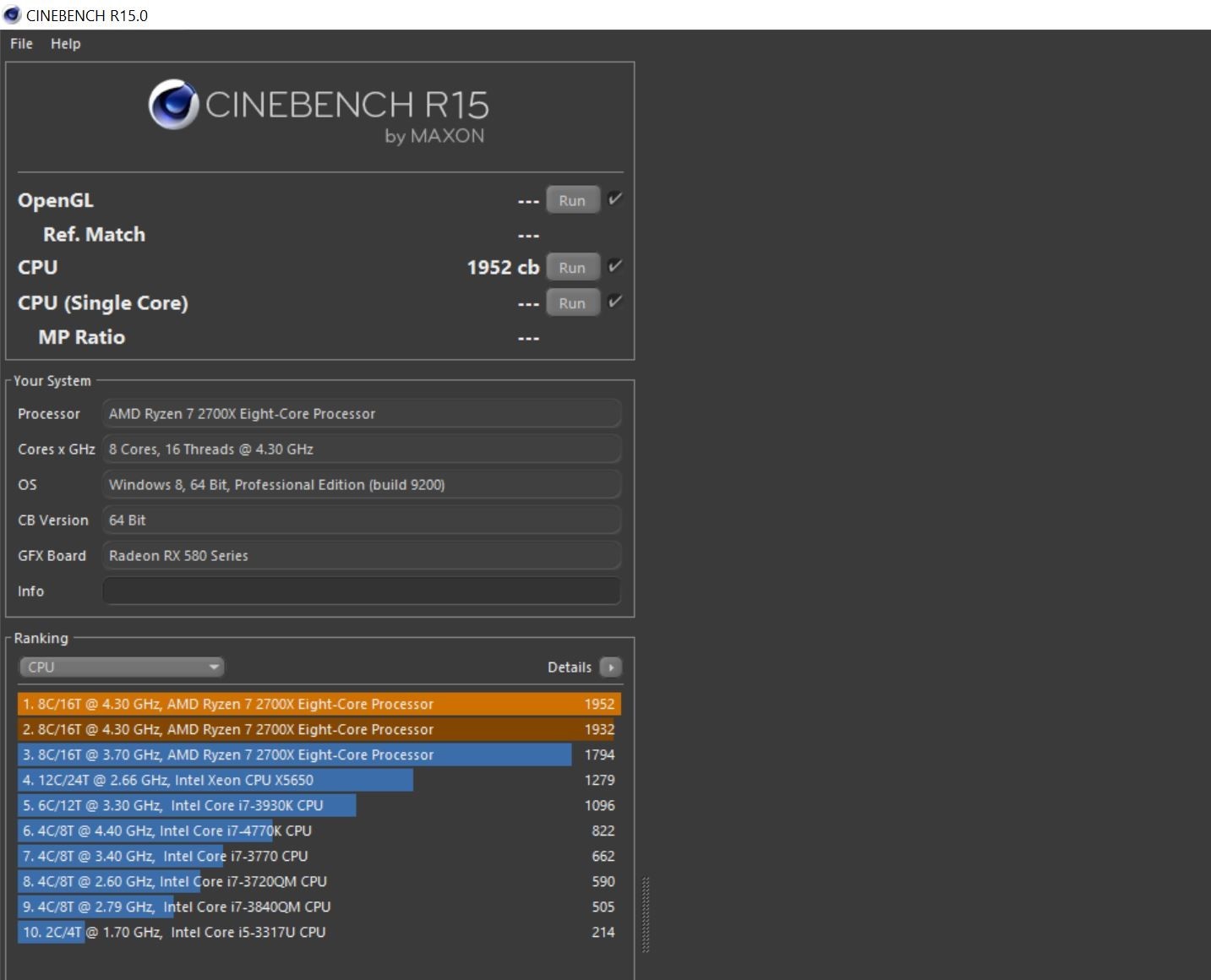
Task: Click the Cinebench R15 sphere logo
Action: coord(173,105)
